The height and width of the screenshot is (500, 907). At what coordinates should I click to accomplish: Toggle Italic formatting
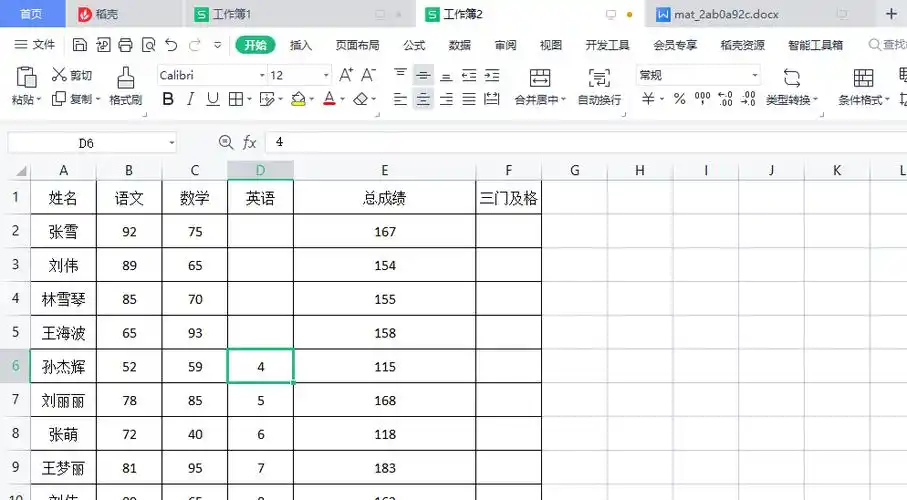[190, 99]
